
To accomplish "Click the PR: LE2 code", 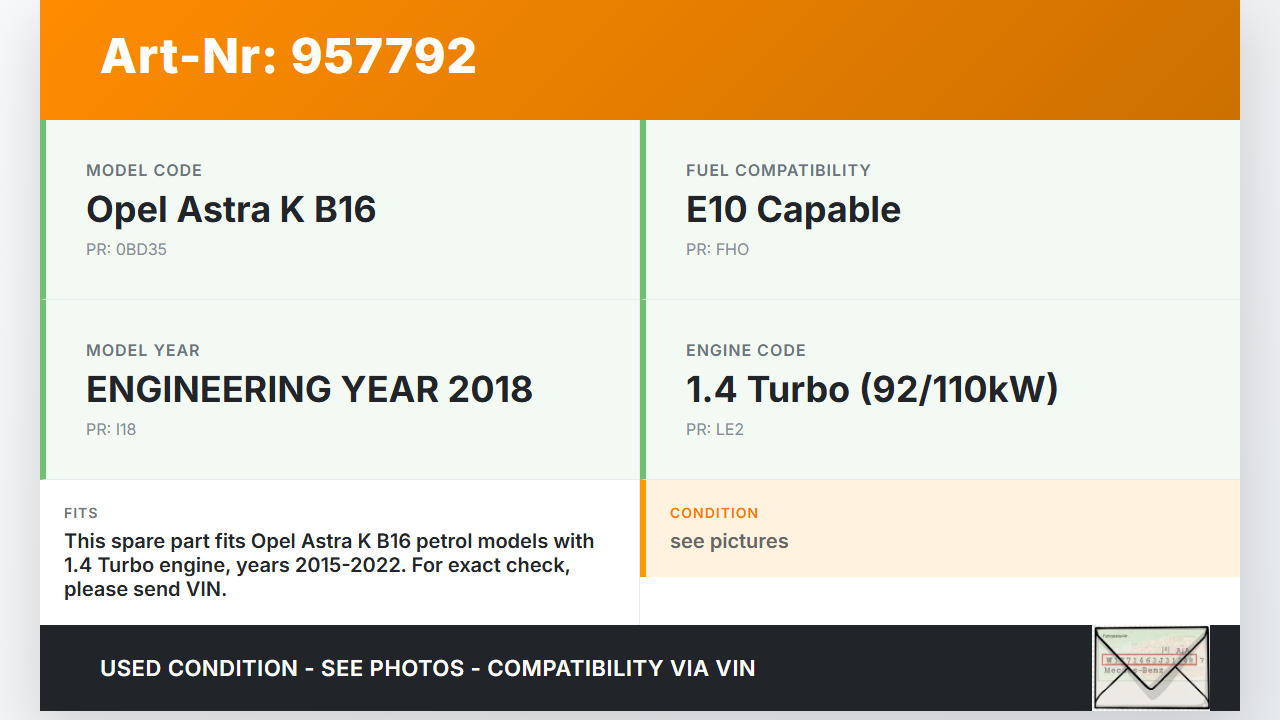I will [715, 430].
